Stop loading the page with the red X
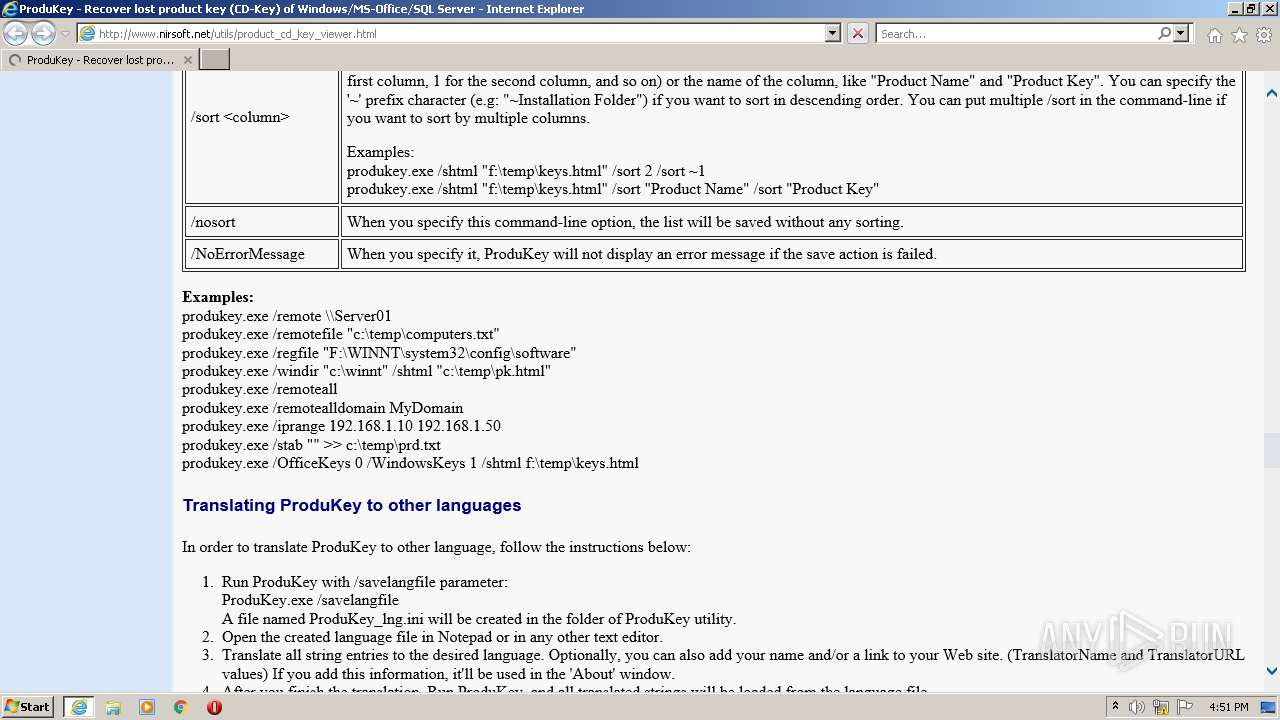 click(857, 33)
